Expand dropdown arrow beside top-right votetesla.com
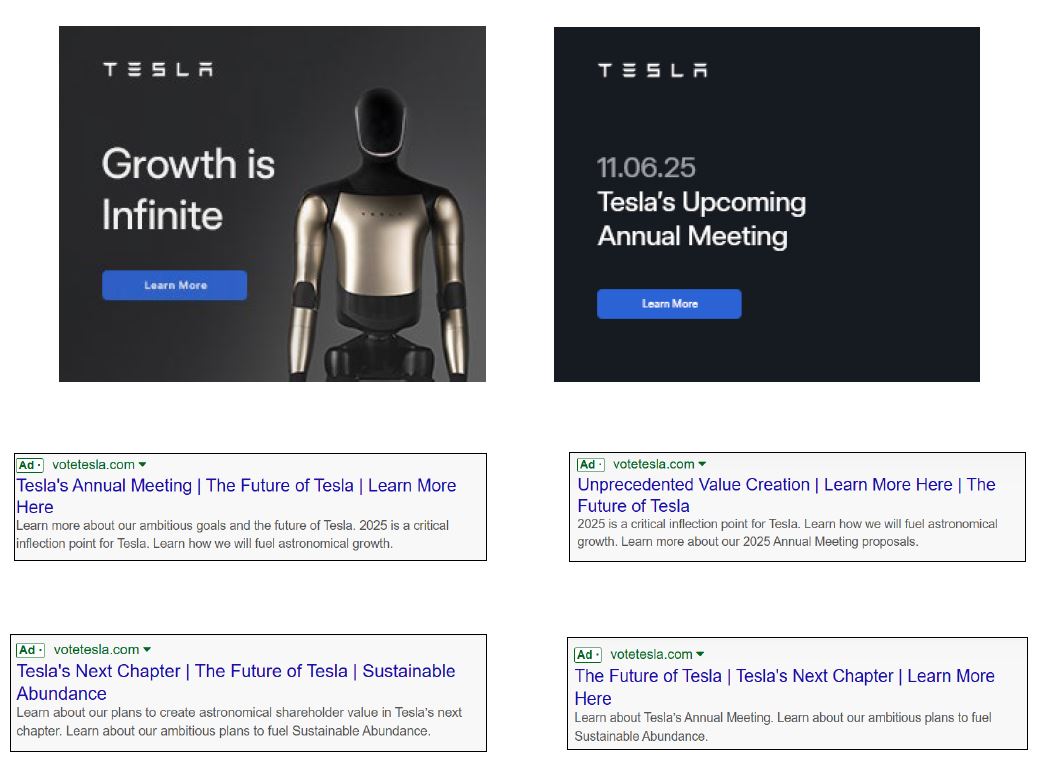 702,465
